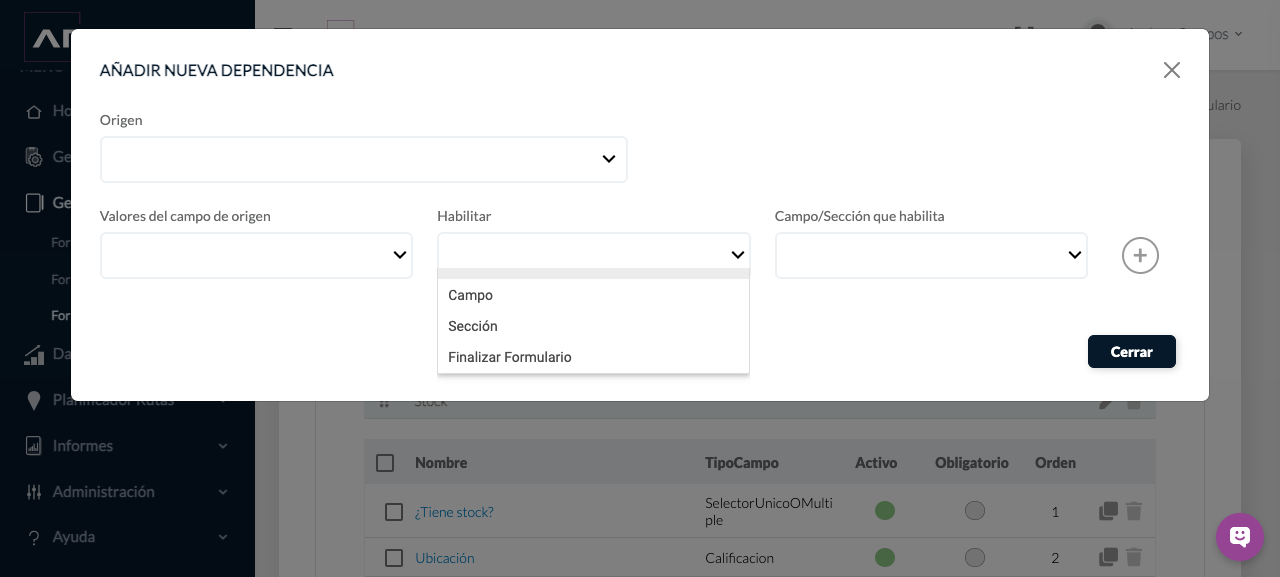Toggle the Obligatorio status of Ubicación
The width and height of the screenshot is (1280, 577).
975,557
